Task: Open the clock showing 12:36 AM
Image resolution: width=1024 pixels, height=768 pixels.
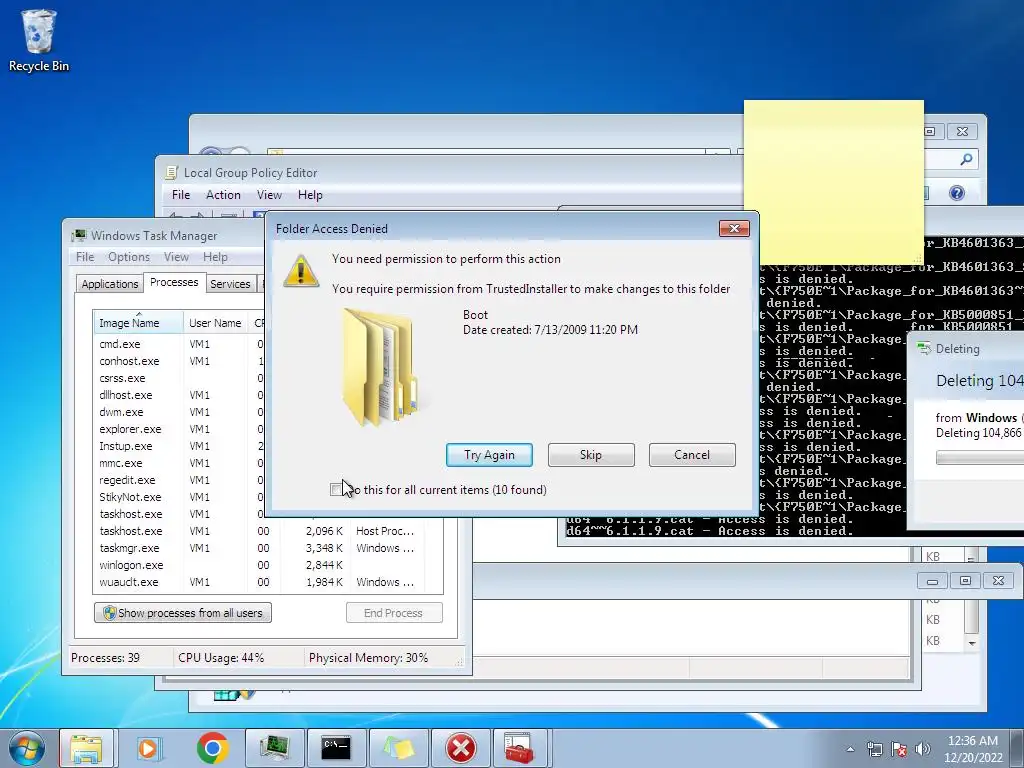Action: 973,749
